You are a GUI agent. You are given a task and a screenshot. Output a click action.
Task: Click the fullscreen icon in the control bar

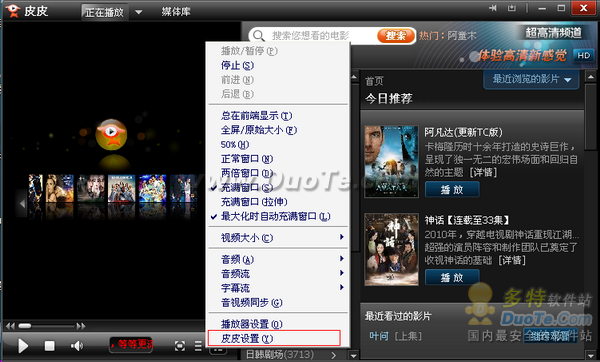click(180, 346)
